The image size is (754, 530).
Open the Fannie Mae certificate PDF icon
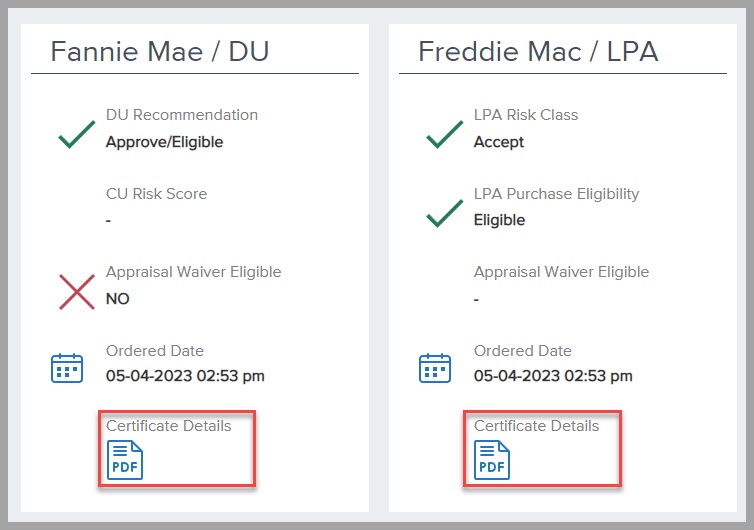click(125, 460)
